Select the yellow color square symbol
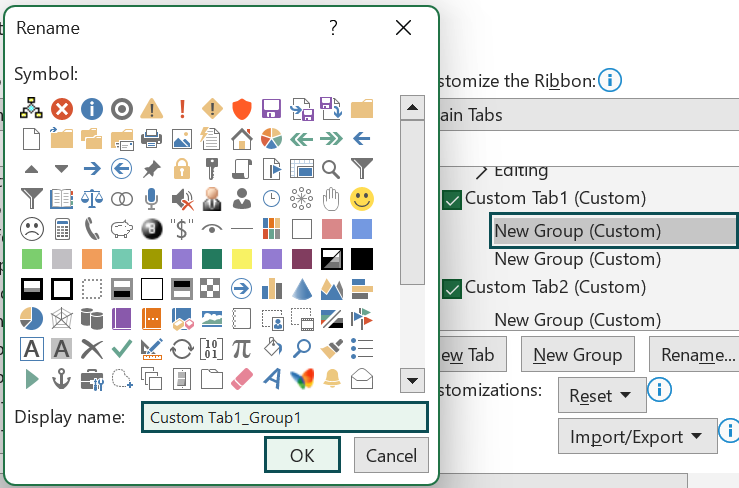739x488 pixels. click(x=242, y=259)
